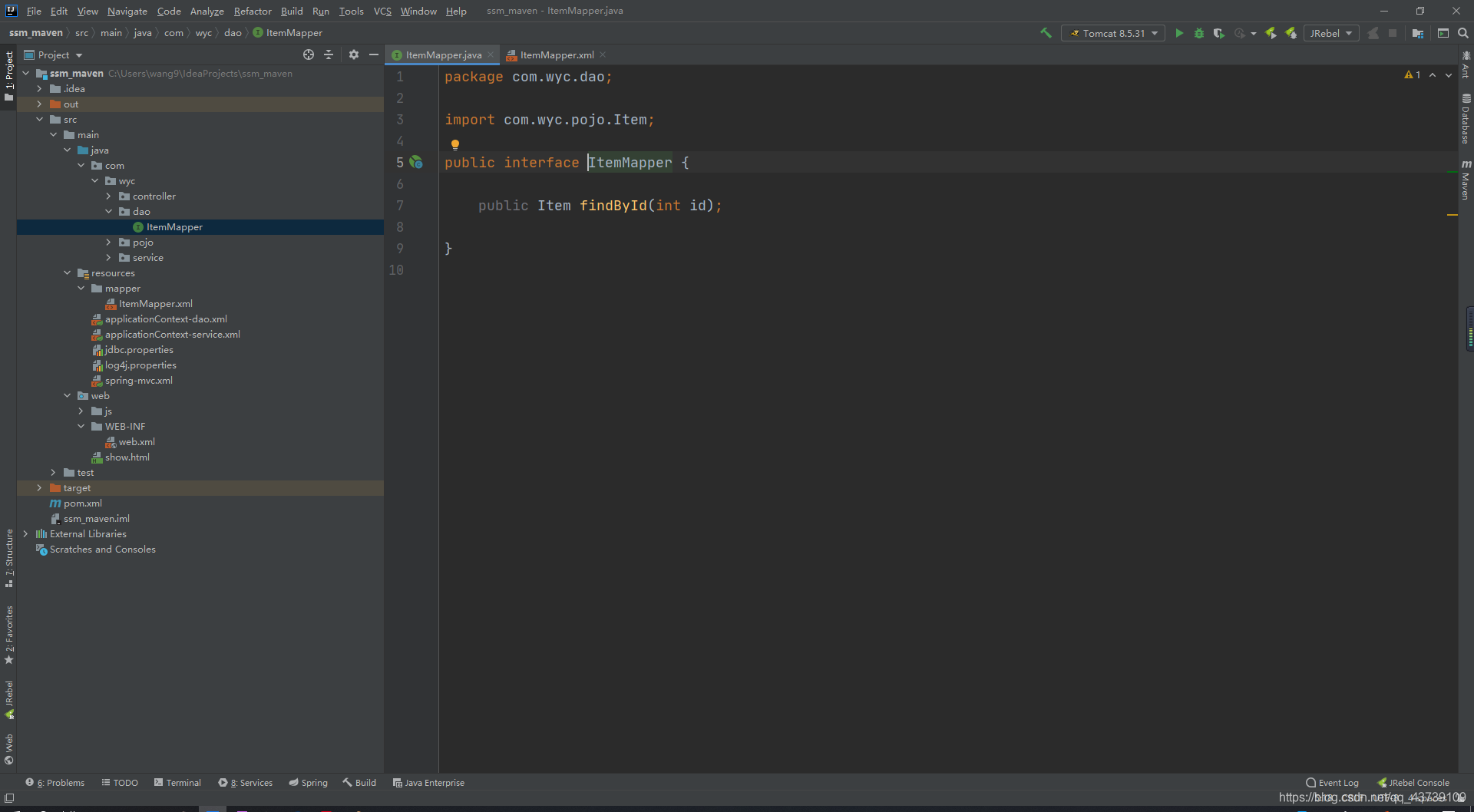Image resolution: width=1474 pixels, height=812 pixels.
Task: Open the 8: Services tool window
Action: tap(245, 783)
